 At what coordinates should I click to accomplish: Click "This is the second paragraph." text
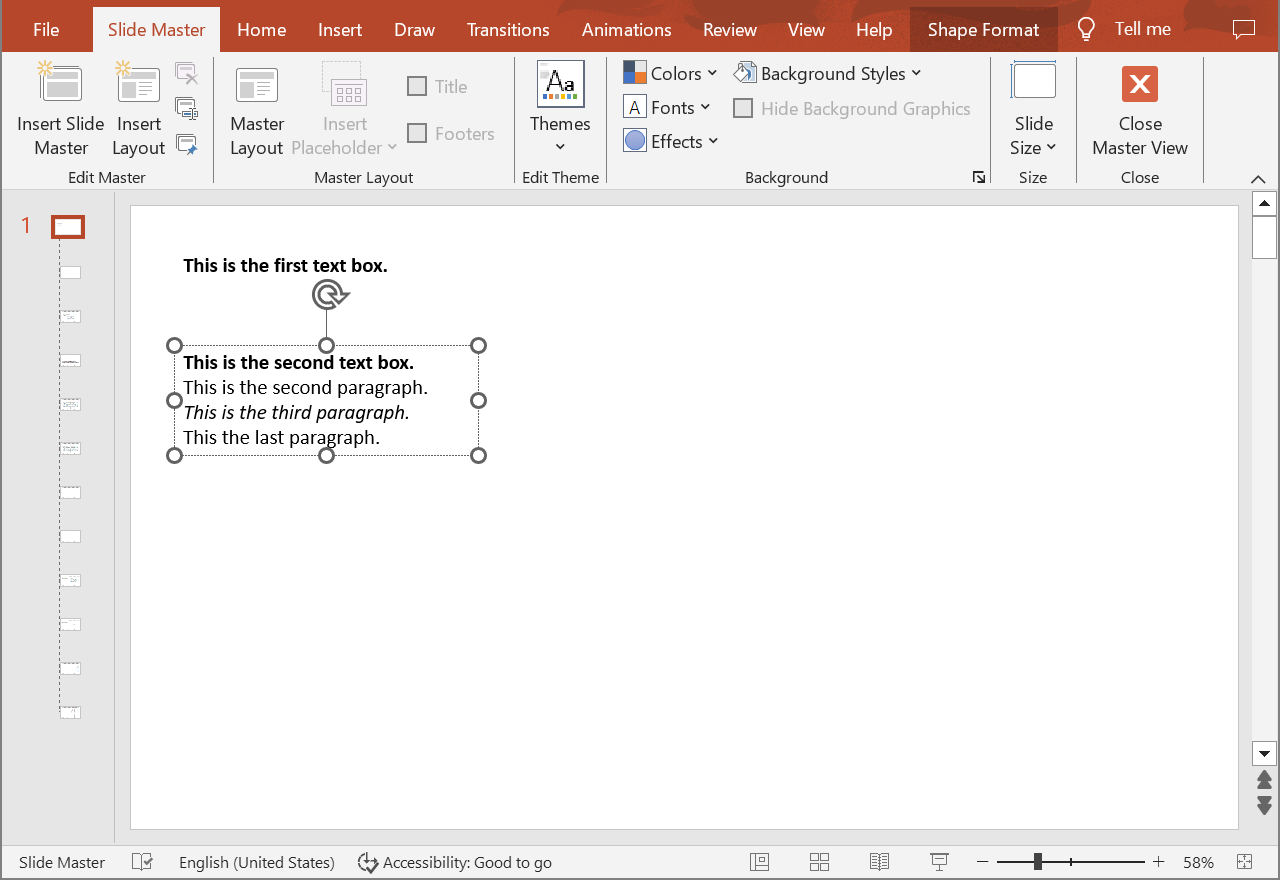[x=305, y=387]
